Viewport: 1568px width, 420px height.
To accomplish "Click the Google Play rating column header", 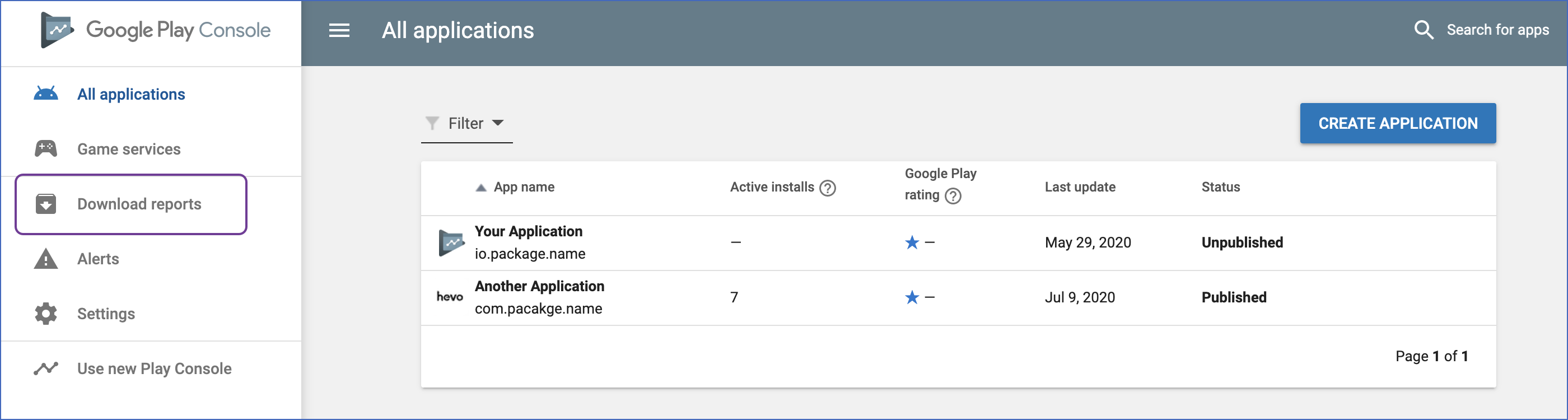I will [940, 184].
